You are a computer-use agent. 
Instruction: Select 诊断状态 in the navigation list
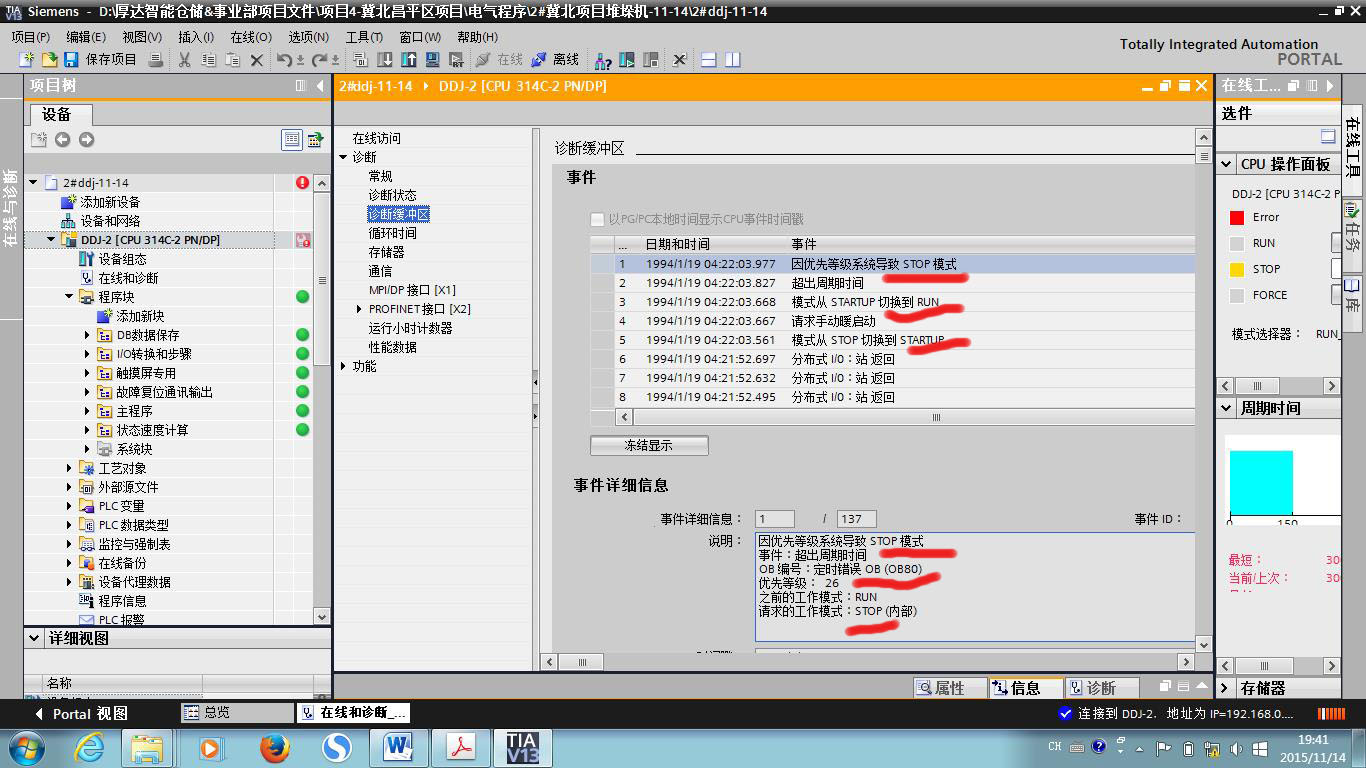(x=392, y=195)
